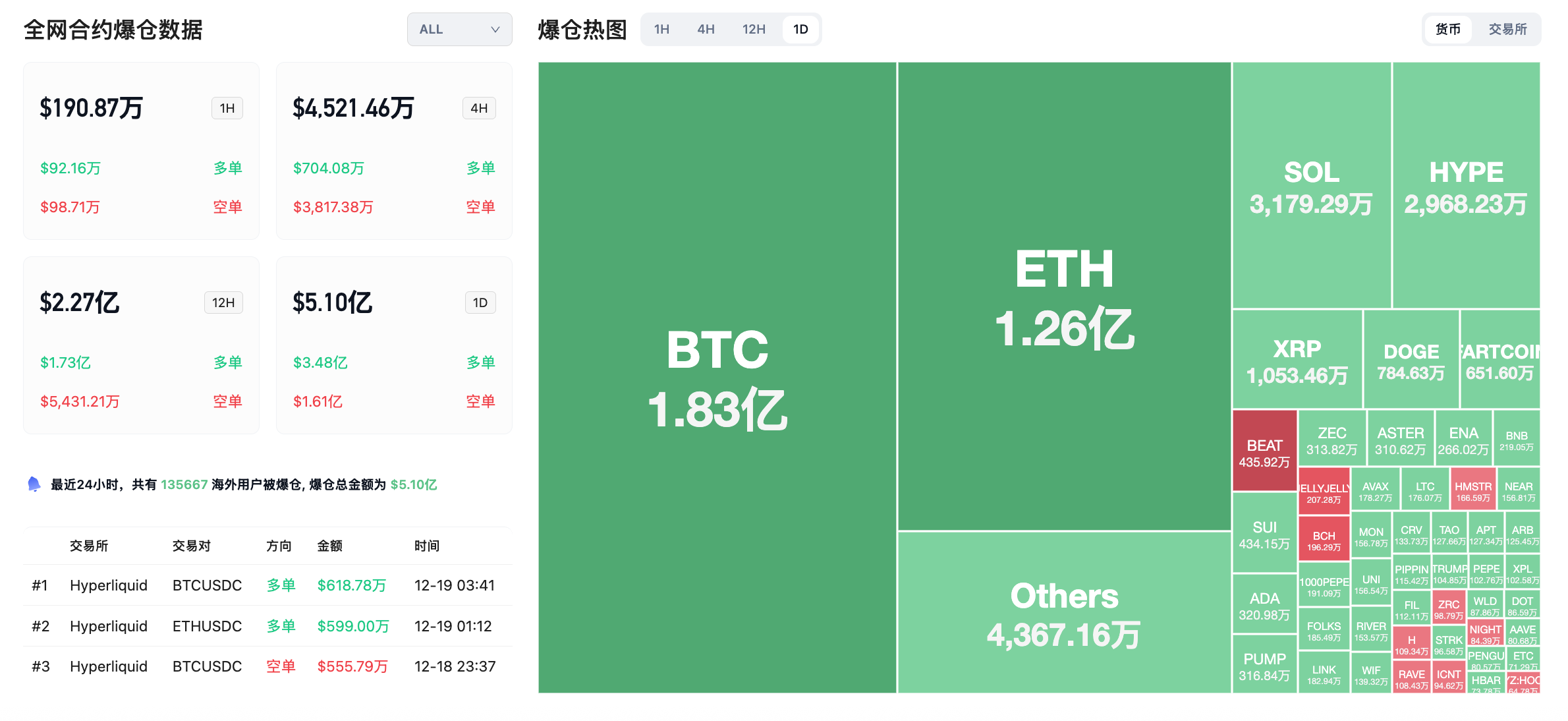Open the ALL exchange filter dropdown
This screenshot has width=1568, height=721.
click(x=459, y=30)
